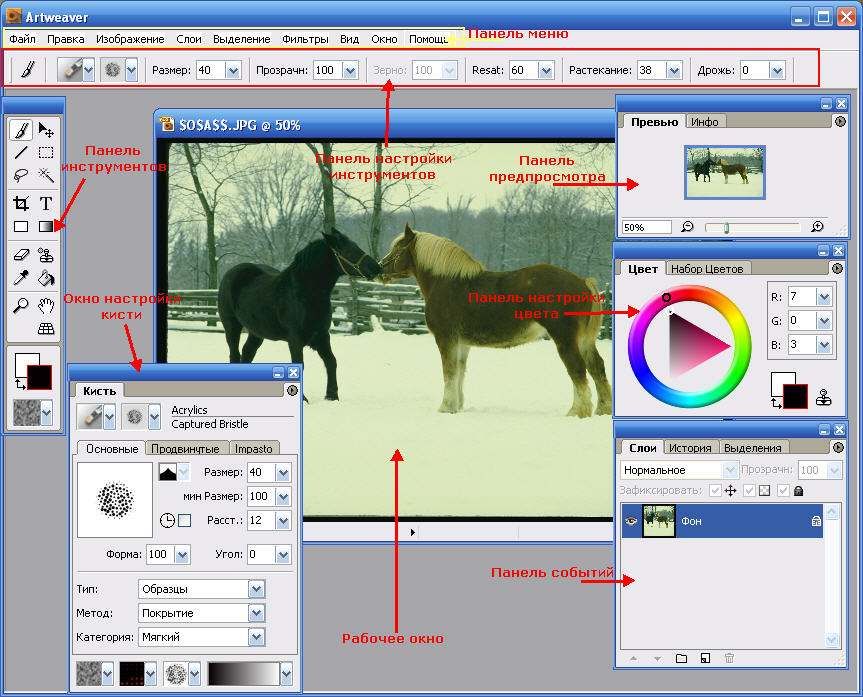Toggle lock transparency checkbox by checkerboard icon
Image resolution: width=863 pixels, height=697 pixels.
point(749,491)
